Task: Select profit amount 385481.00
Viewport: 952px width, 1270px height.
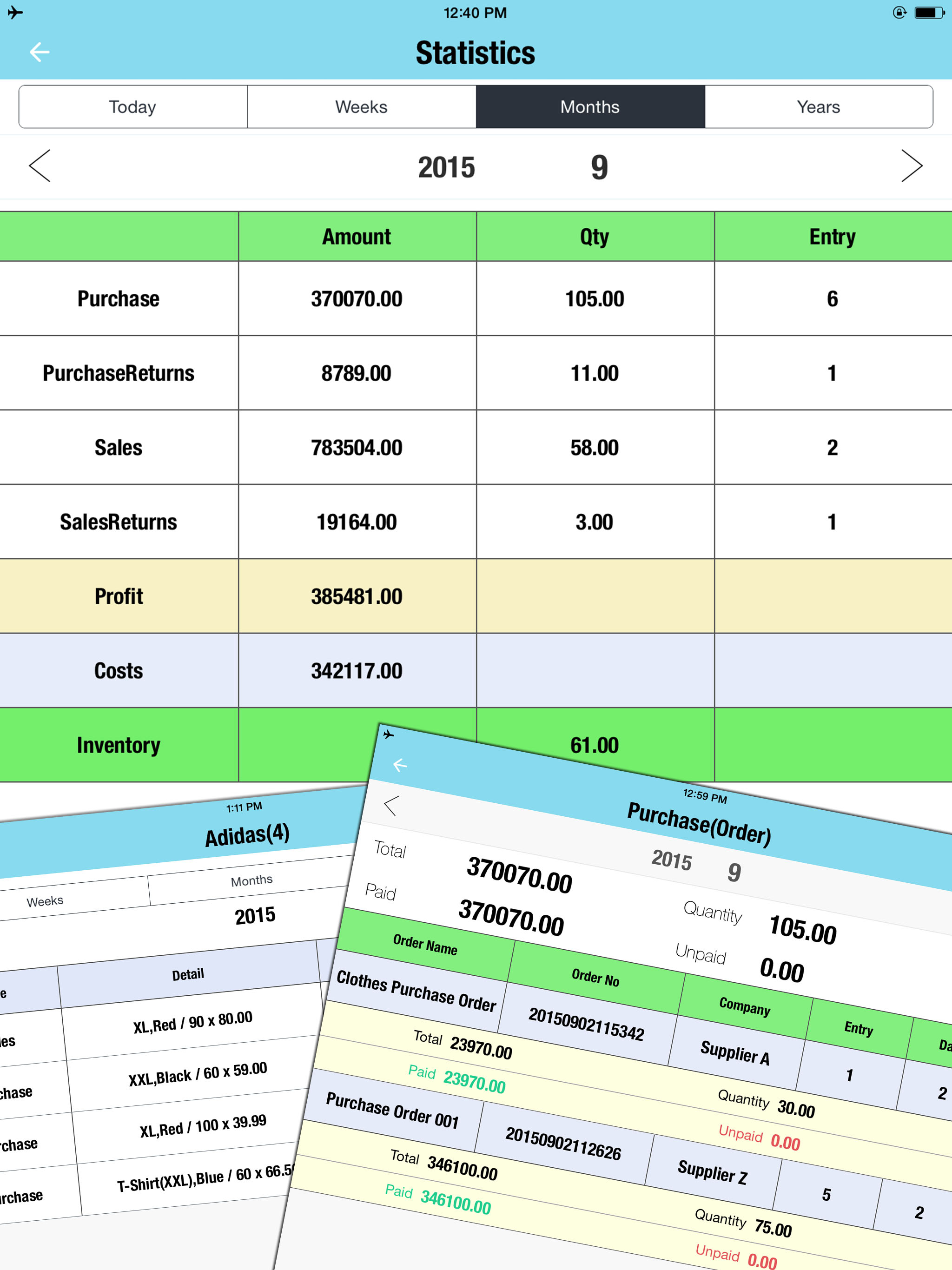Action: click(357, 596)
